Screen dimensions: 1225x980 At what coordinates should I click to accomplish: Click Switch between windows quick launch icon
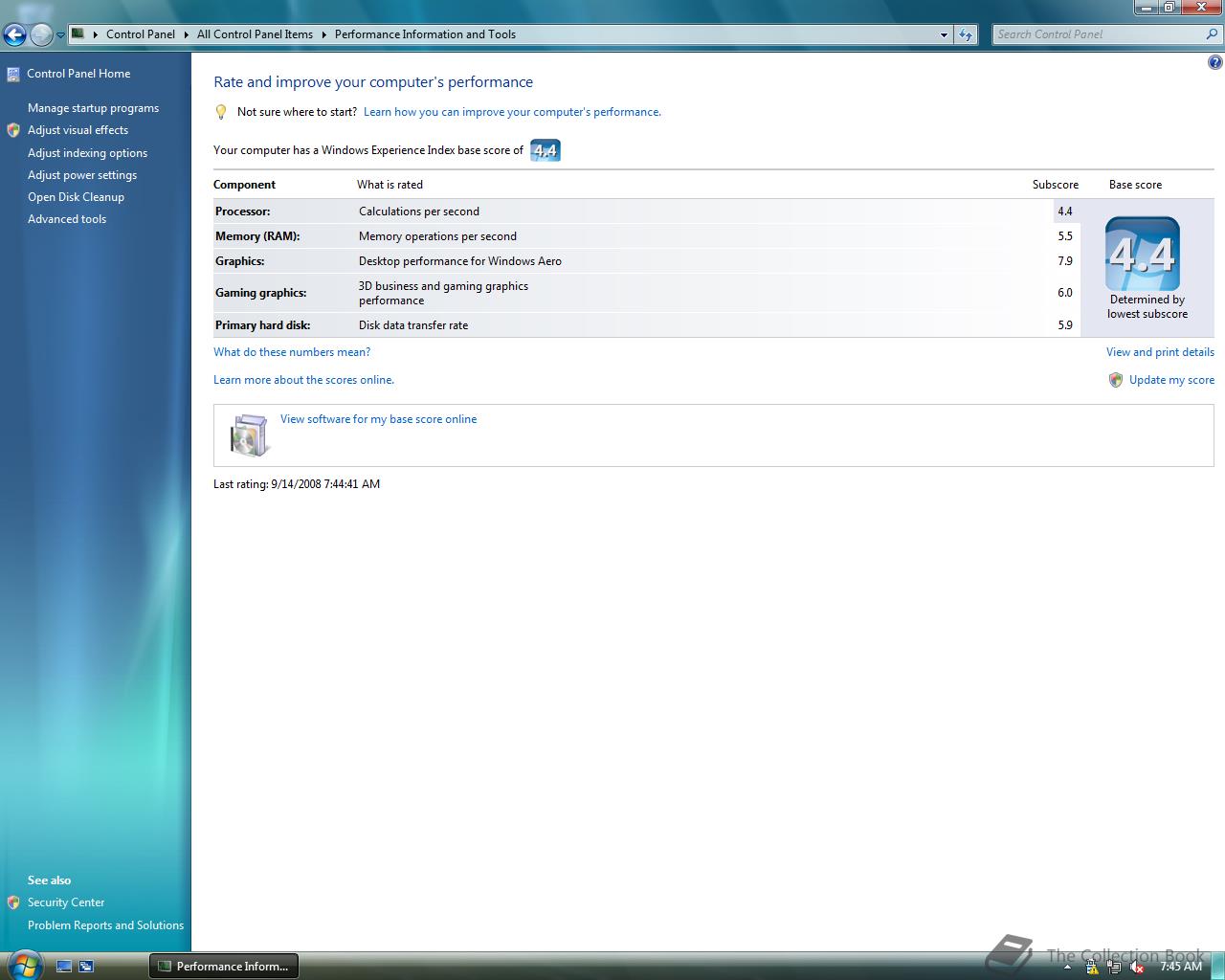coord(86,967)
